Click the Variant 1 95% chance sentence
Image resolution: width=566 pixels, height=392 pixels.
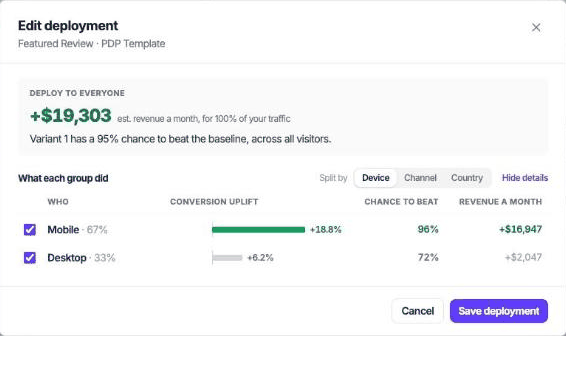point(180,139)
